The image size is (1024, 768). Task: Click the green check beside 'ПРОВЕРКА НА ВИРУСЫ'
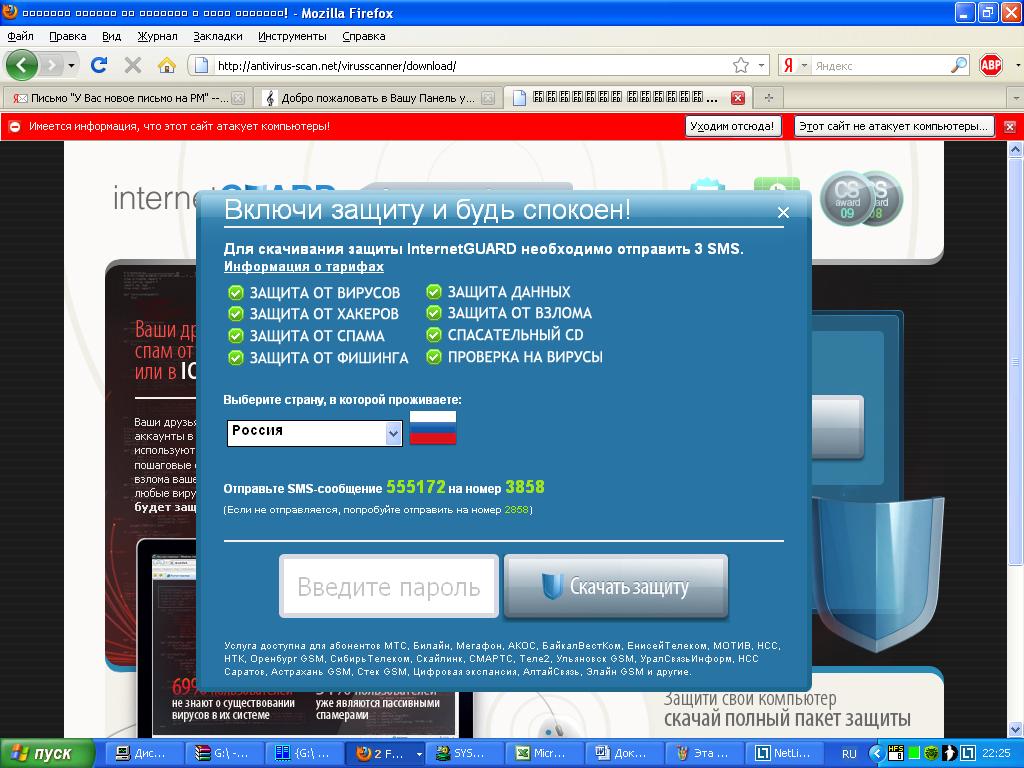coord(434,357)
